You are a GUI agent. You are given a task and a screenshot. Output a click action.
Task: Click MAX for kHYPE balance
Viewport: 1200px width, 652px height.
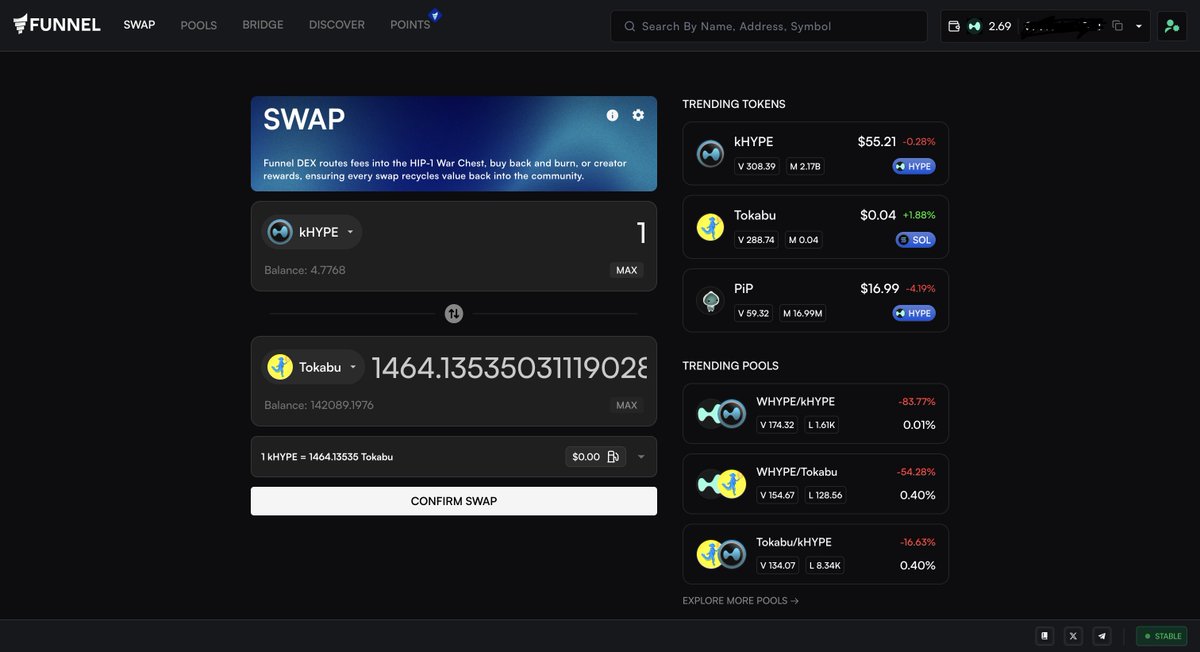[627, 270]
